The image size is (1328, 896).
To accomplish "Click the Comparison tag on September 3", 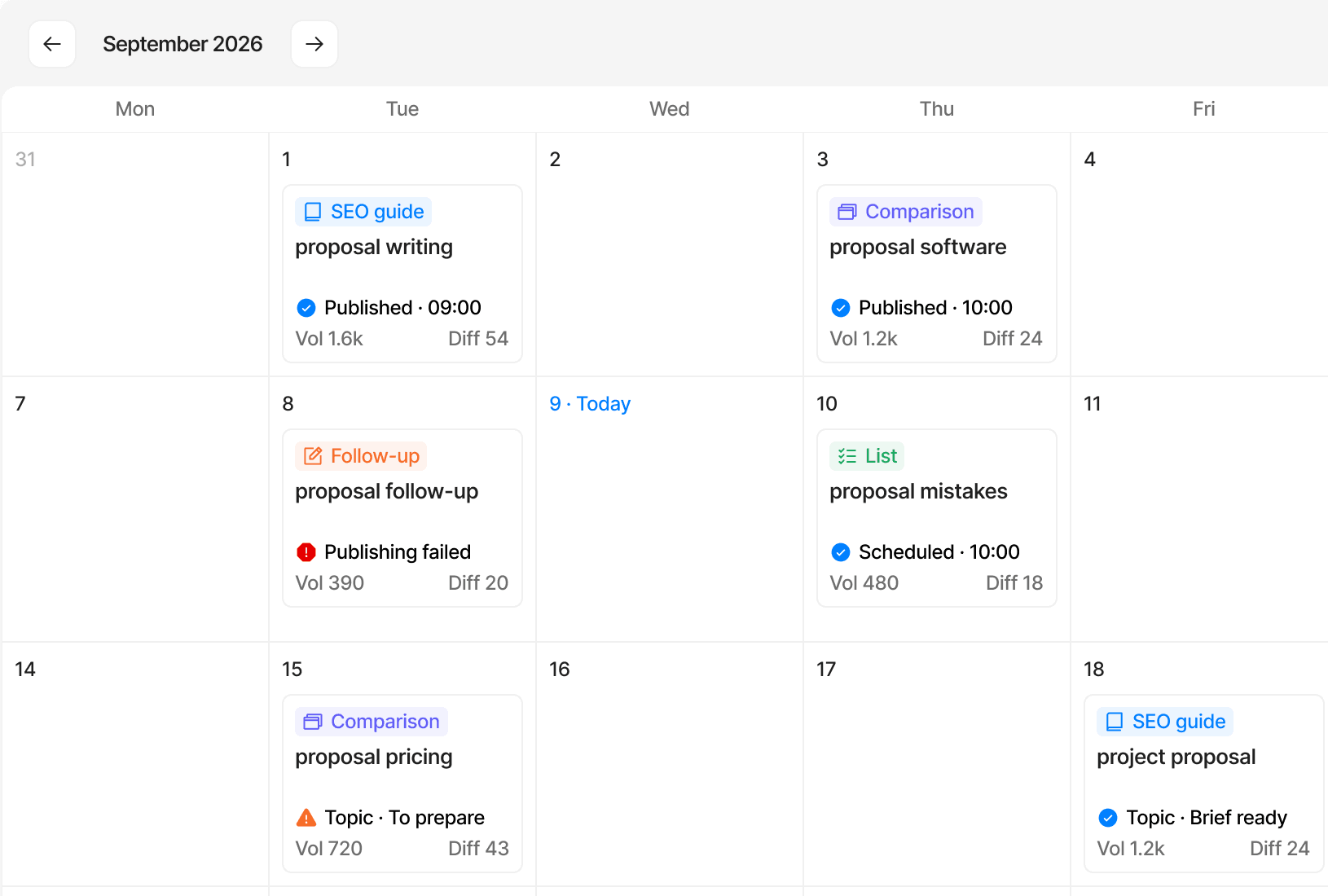I will 906,212.
